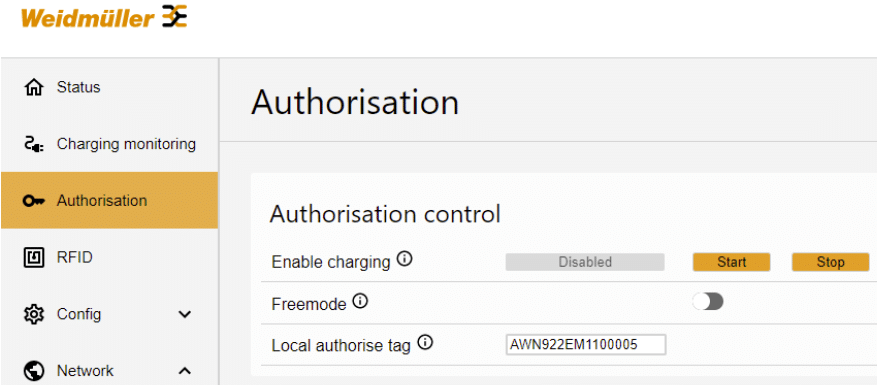
Task: Click the info icon next to Freemode
Action: pyautogui.click(x=361, y=302)
